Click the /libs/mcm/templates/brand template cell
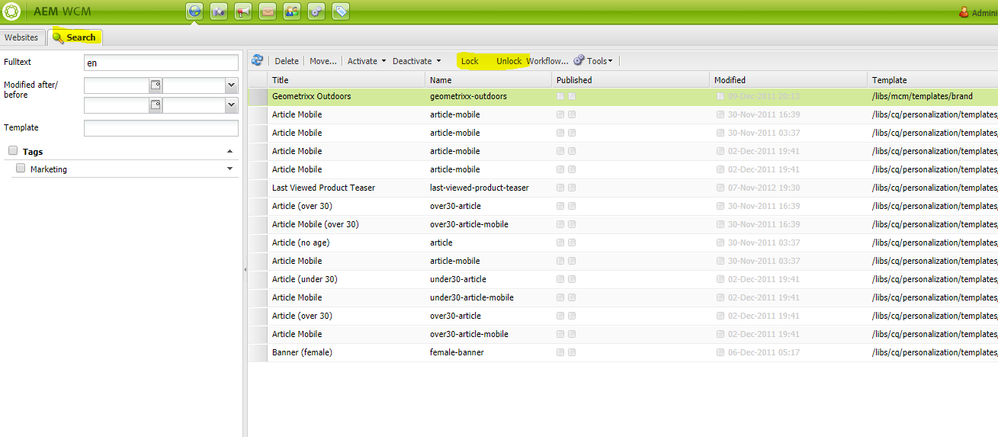998x437 pixels. 923,96
